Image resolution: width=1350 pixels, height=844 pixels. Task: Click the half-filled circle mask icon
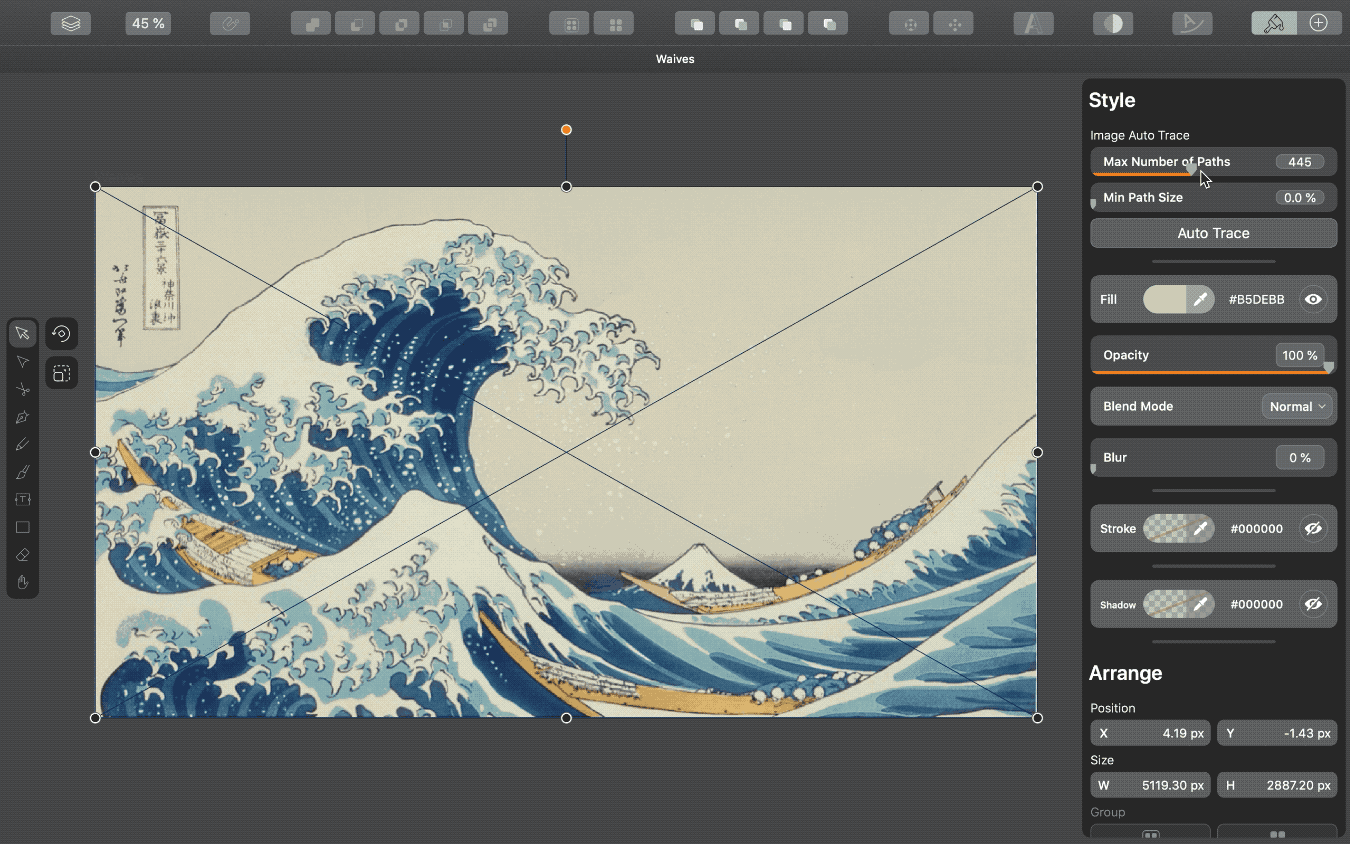click(1113, 23)
